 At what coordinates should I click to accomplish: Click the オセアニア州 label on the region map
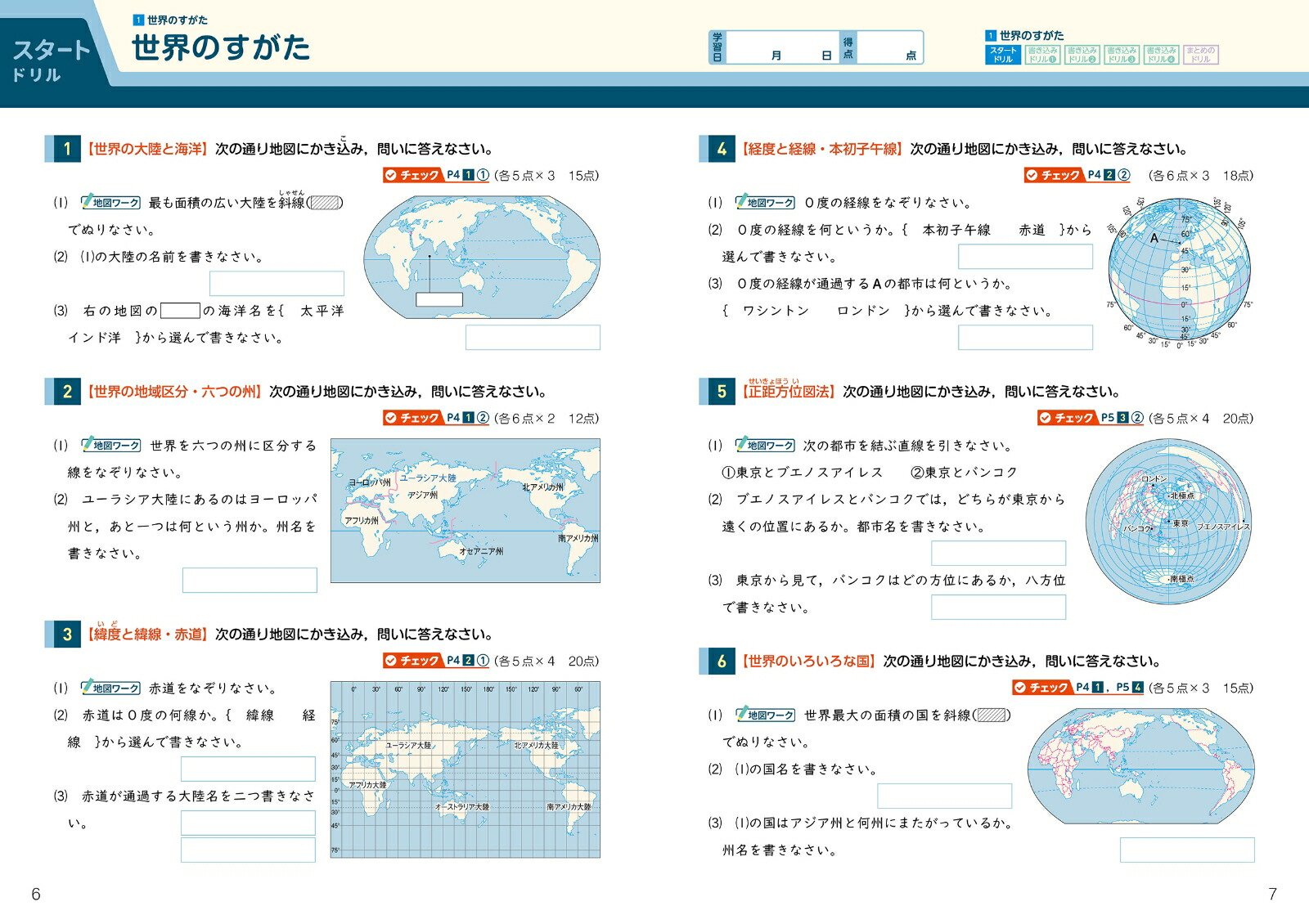point(481,551)
